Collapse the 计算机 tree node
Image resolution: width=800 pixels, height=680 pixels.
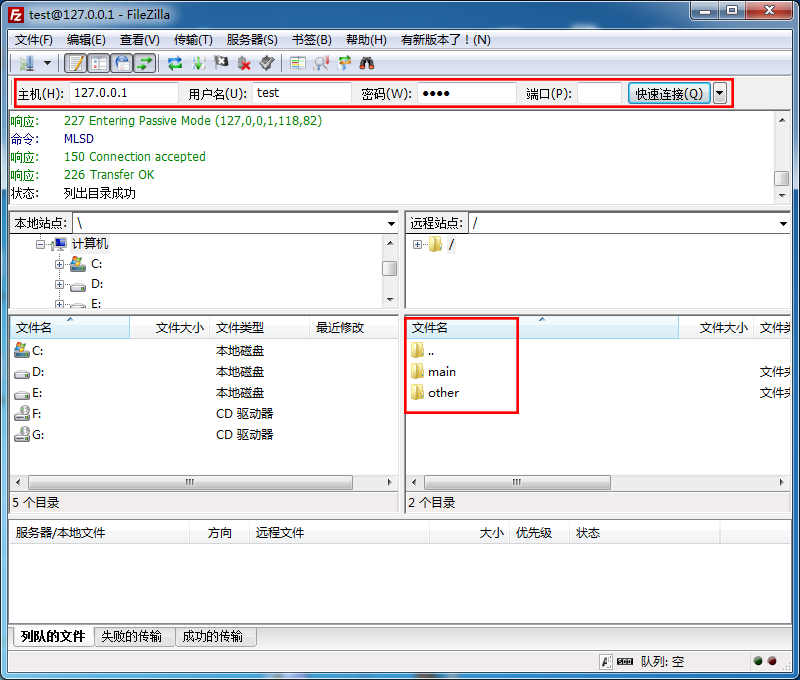point(40,244)
